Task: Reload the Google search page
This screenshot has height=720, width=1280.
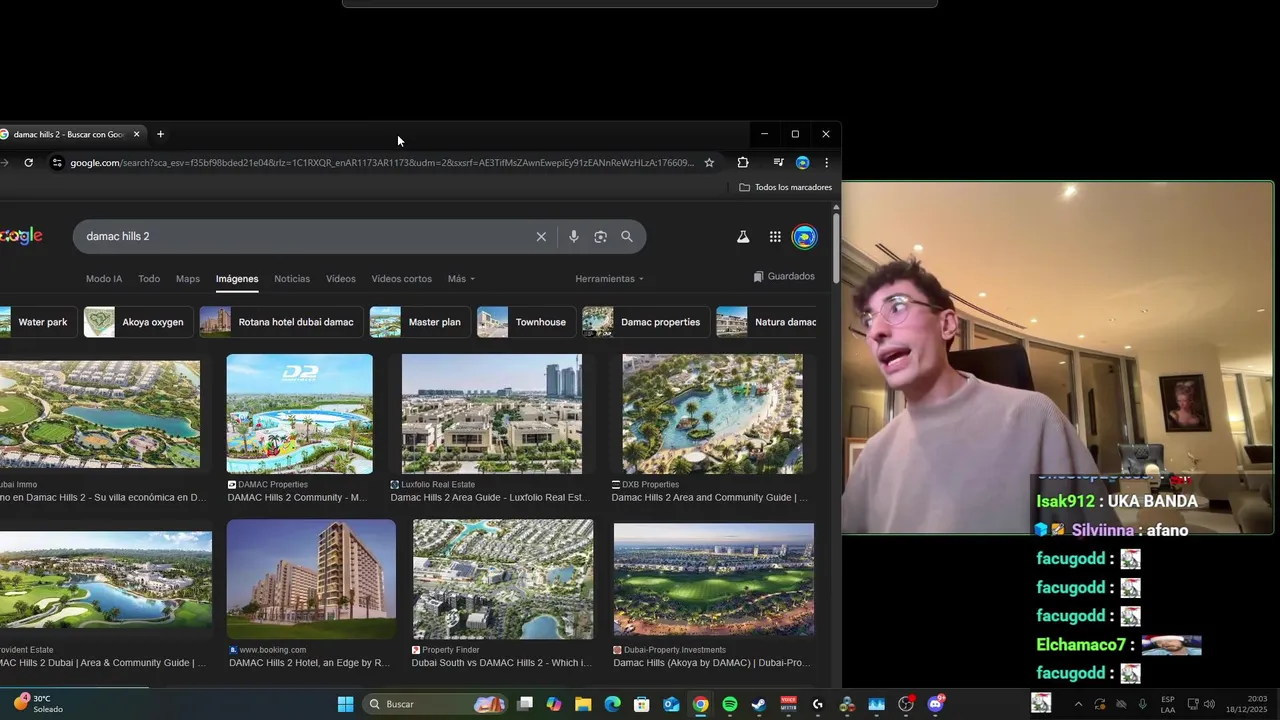Action: (x=28, y=163)
